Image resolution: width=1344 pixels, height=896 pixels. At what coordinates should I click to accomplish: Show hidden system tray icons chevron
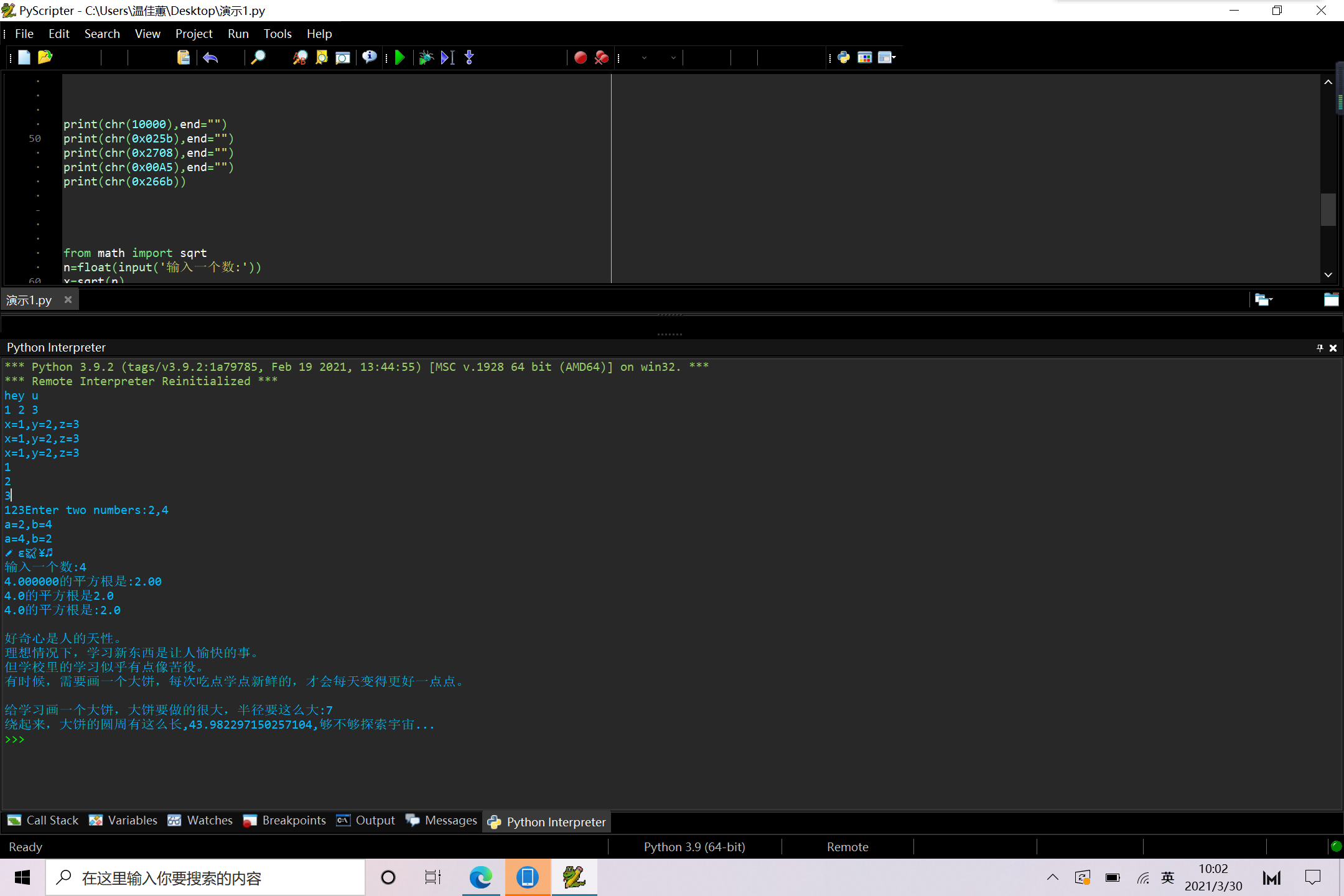point(1052,877)
